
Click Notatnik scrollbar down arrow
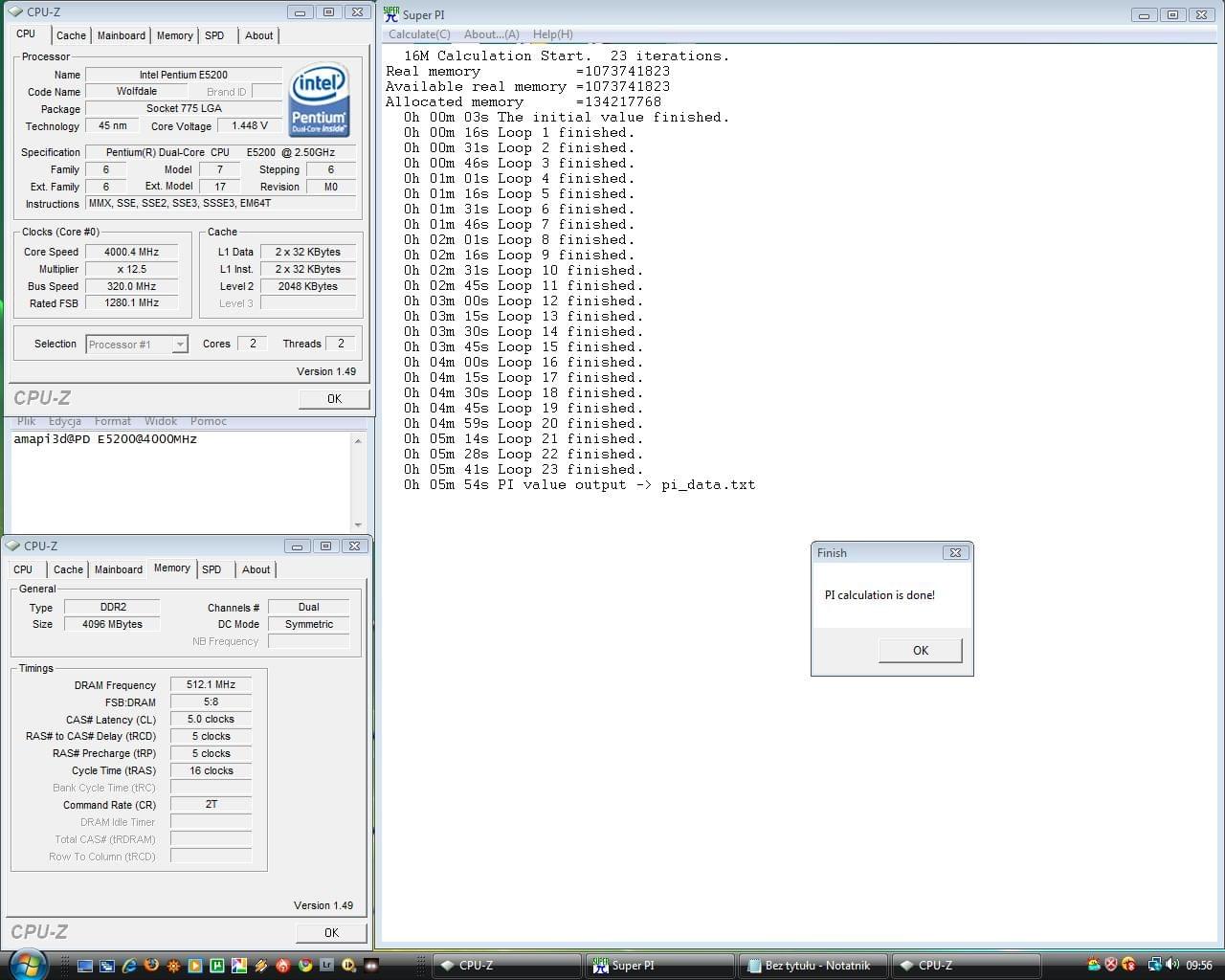pyautogui.click(x=358, y=524)
